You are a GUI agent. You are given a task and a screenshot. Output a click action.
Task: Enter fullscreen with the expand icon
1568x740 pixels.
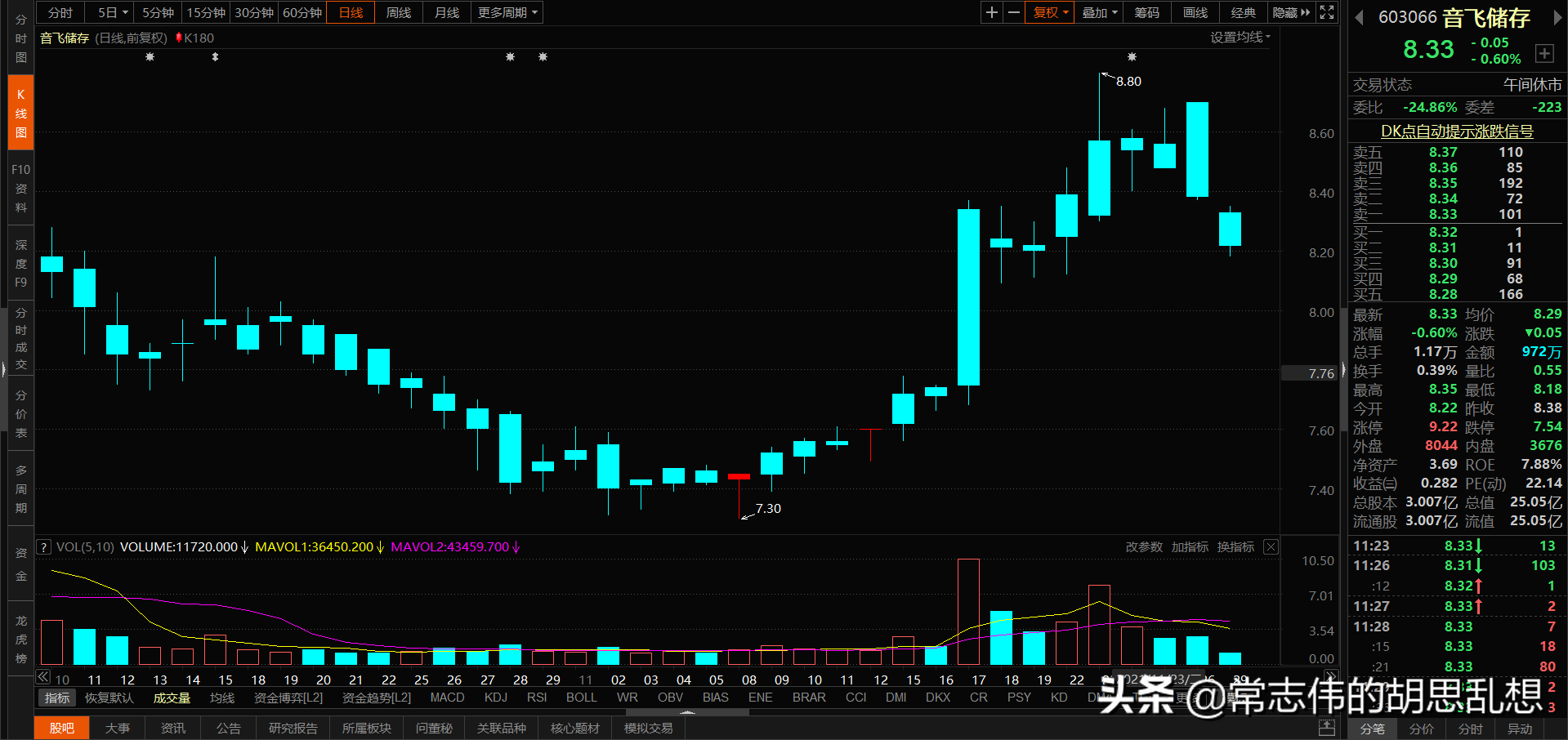(x=1326, y=12)
